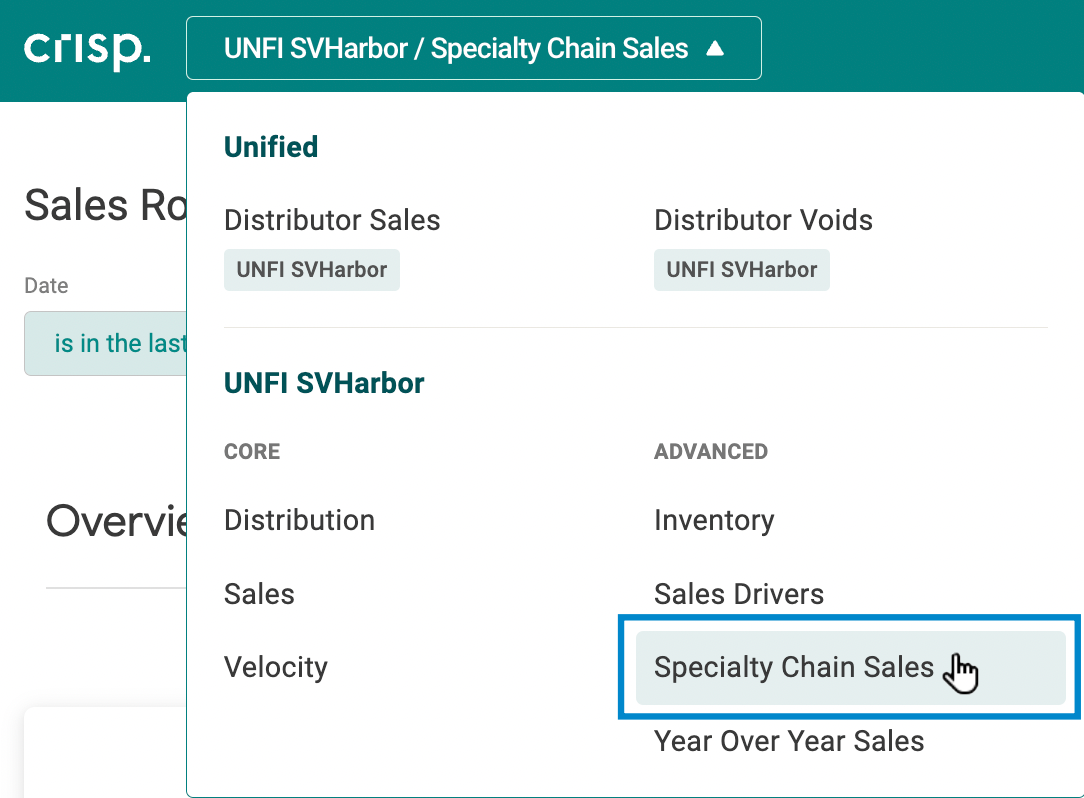Click the UNFI SVHarbor section heading
This screenshot has width=1084, height=798.
click(324, 383)
